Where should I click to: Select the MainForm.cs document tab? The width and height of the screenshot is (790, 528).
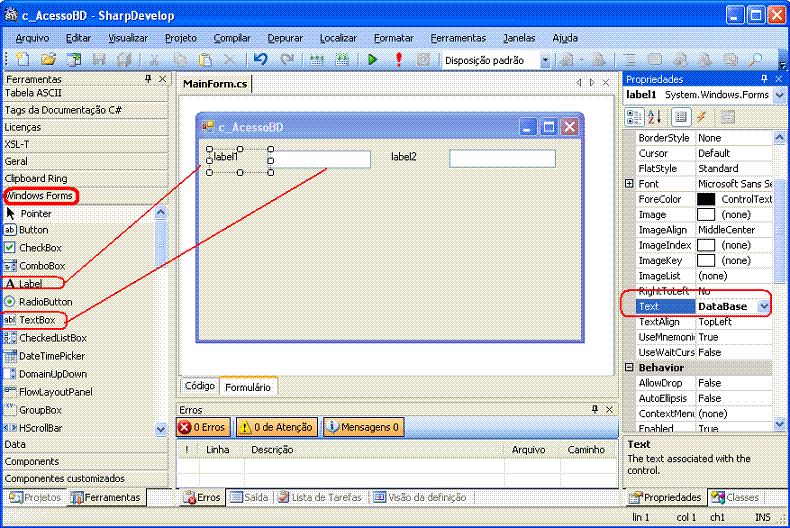pyautogui.click(x=215, y=84)
